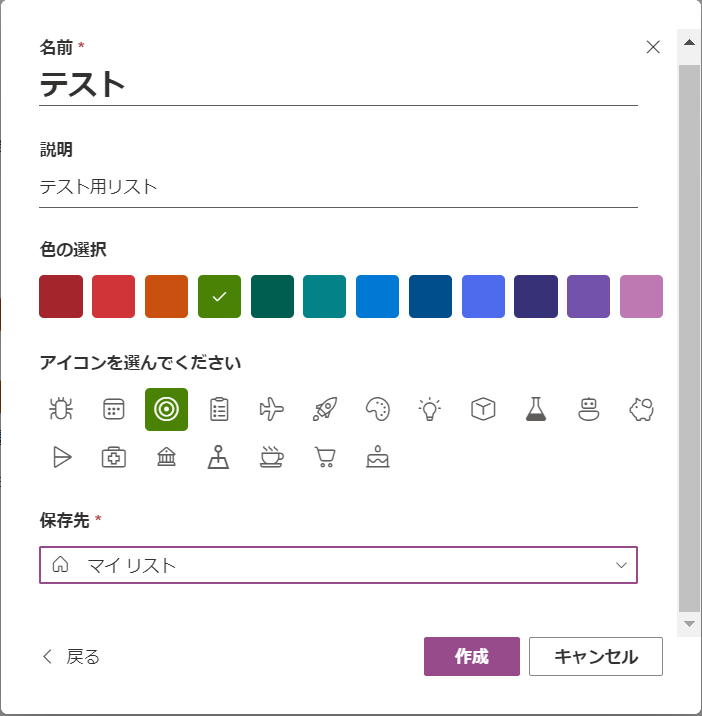Choose the pink color swatch
Screen dimensions: 702x716
641,296
